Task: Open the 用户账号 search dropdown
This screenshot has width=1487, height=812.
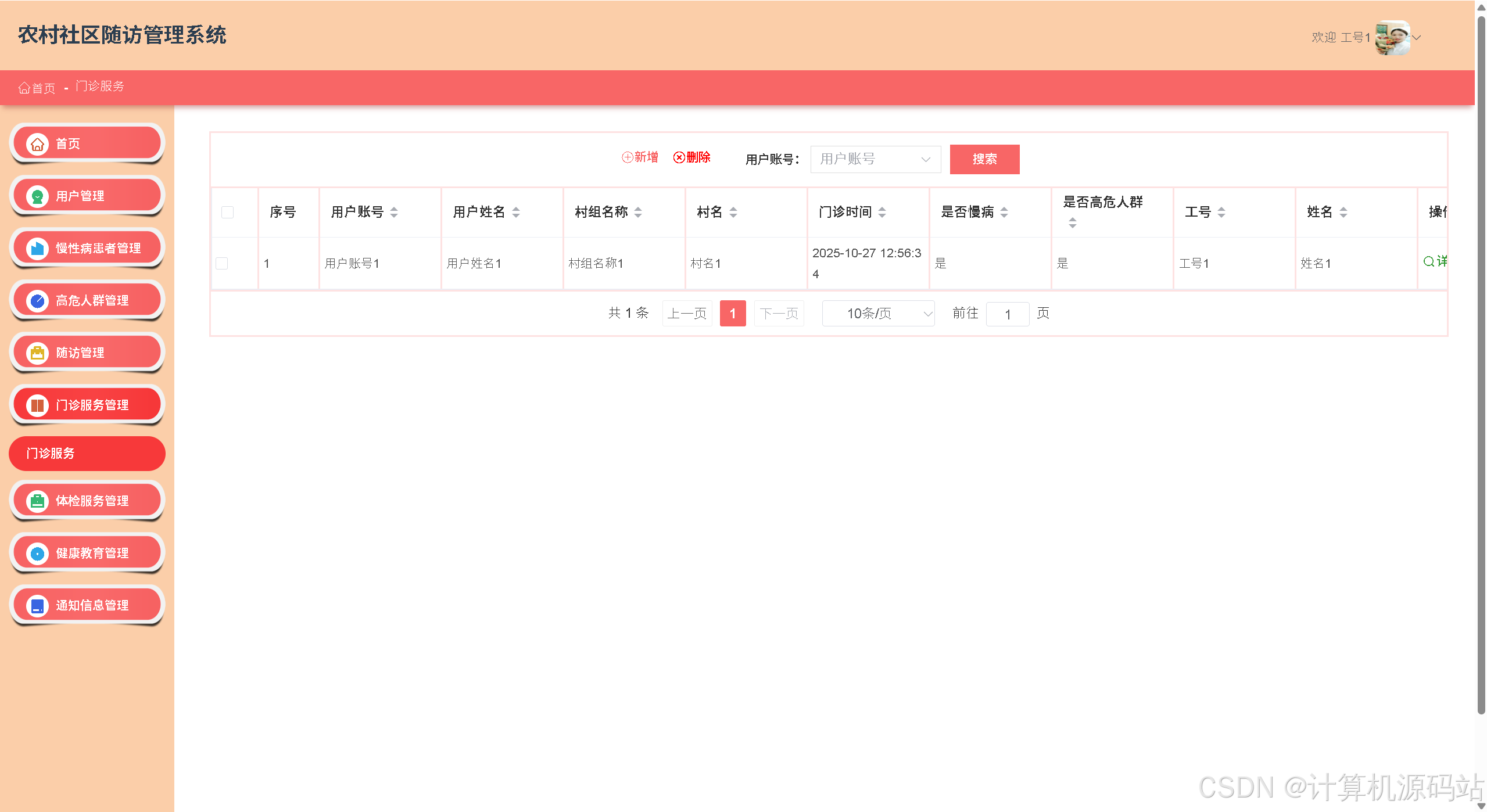Action: (875, 159)
